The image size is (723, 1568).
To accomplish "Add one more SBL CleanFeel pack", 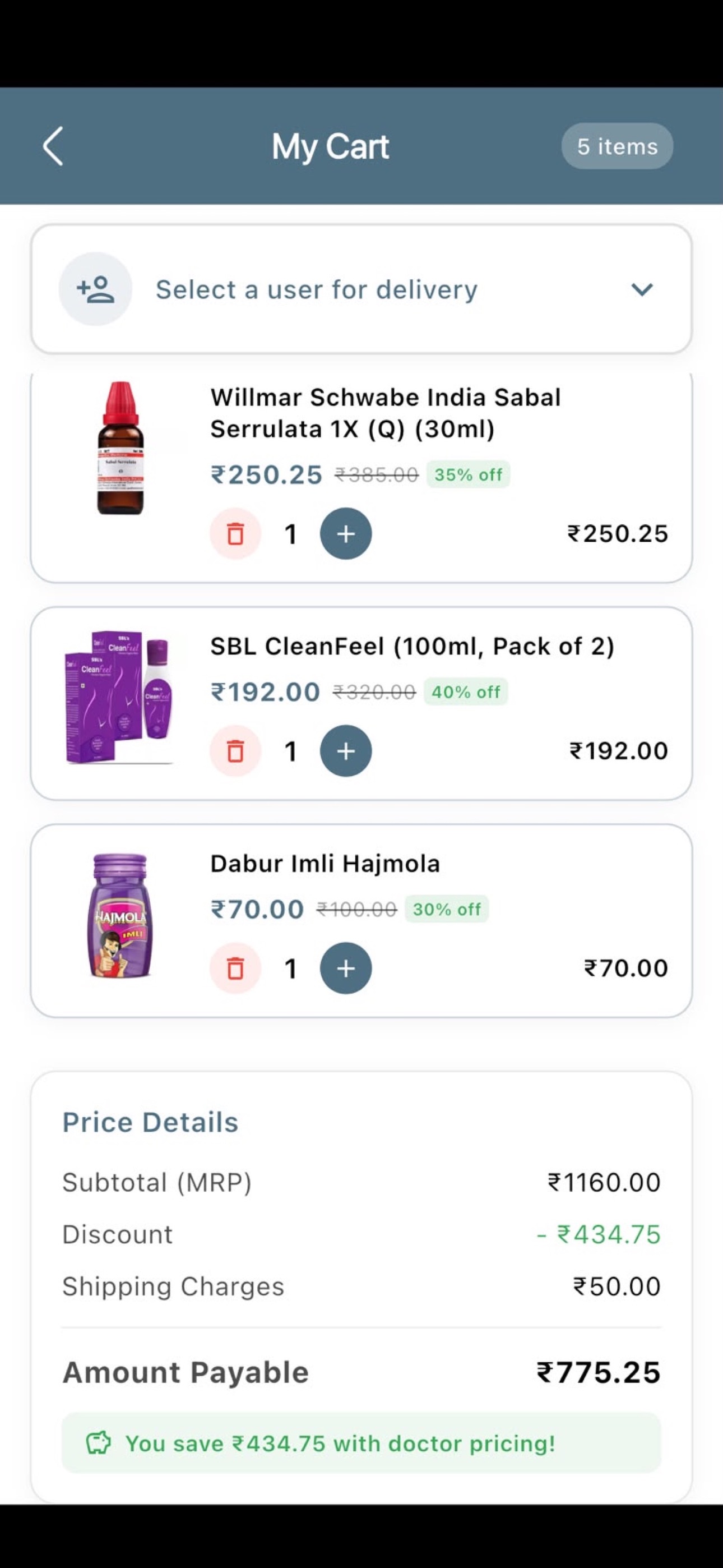I will coord(346,751).
